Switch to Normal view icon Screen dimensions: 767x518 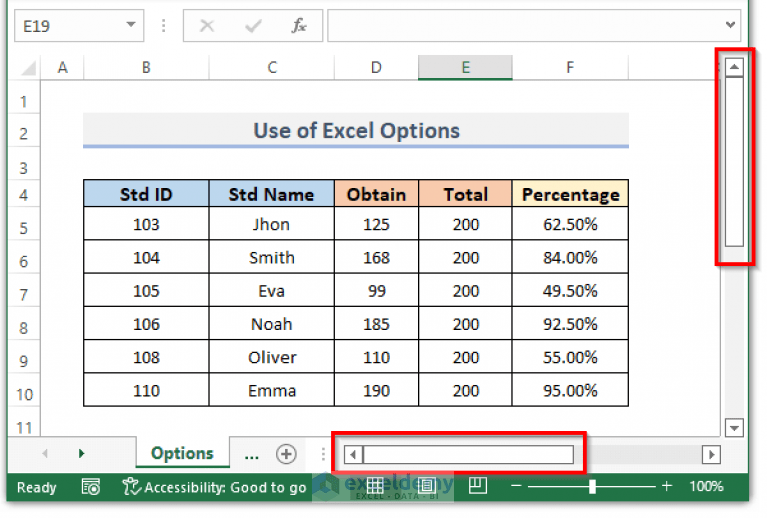[x=376, y=488]
